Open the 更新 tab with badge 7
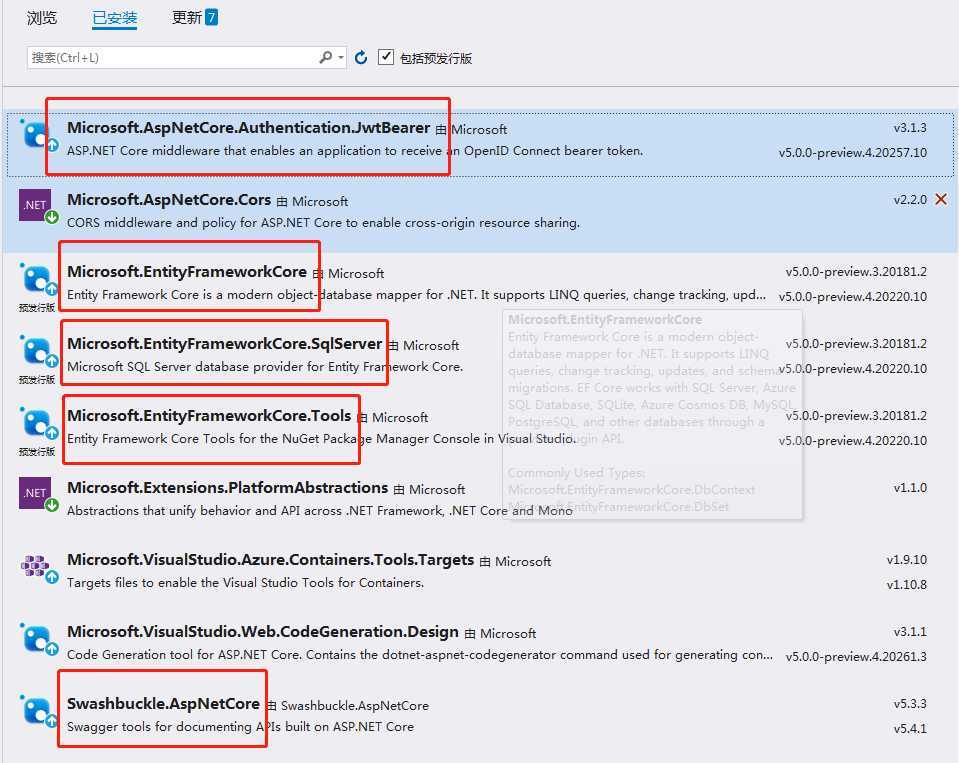Screen dimensions: 959x763 (x=194, y=17)
